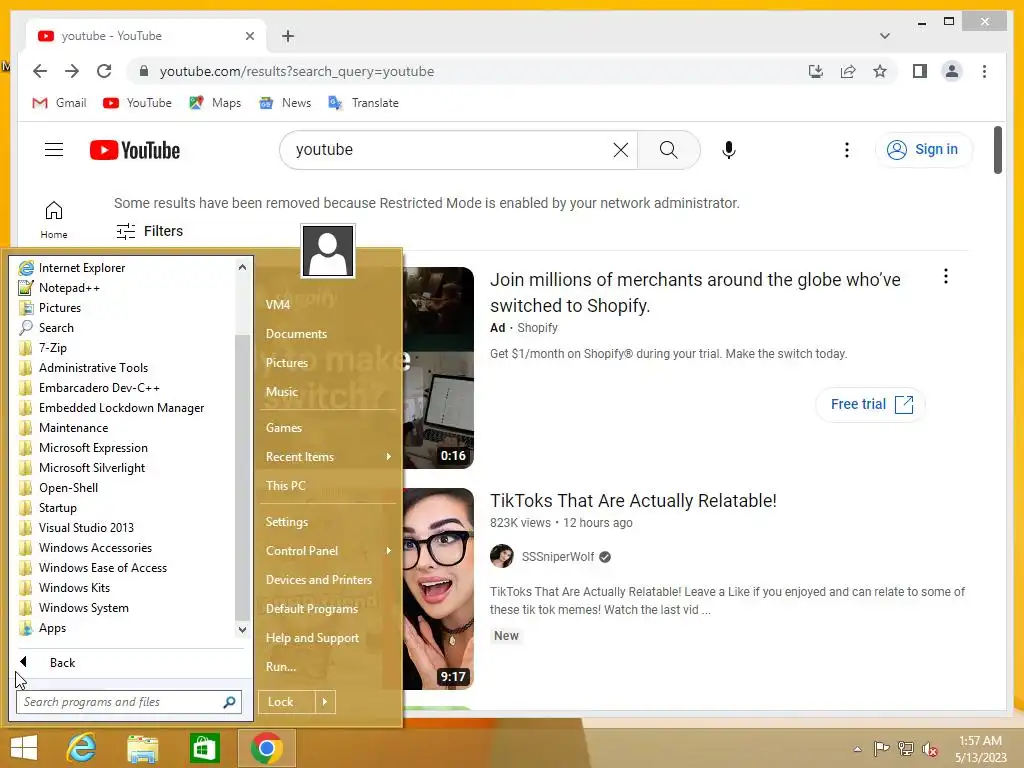Expand Recent Items submenu arrow
Image resolution: width=1024 pixels, height=768 pixels.
[x=389, y=456]
